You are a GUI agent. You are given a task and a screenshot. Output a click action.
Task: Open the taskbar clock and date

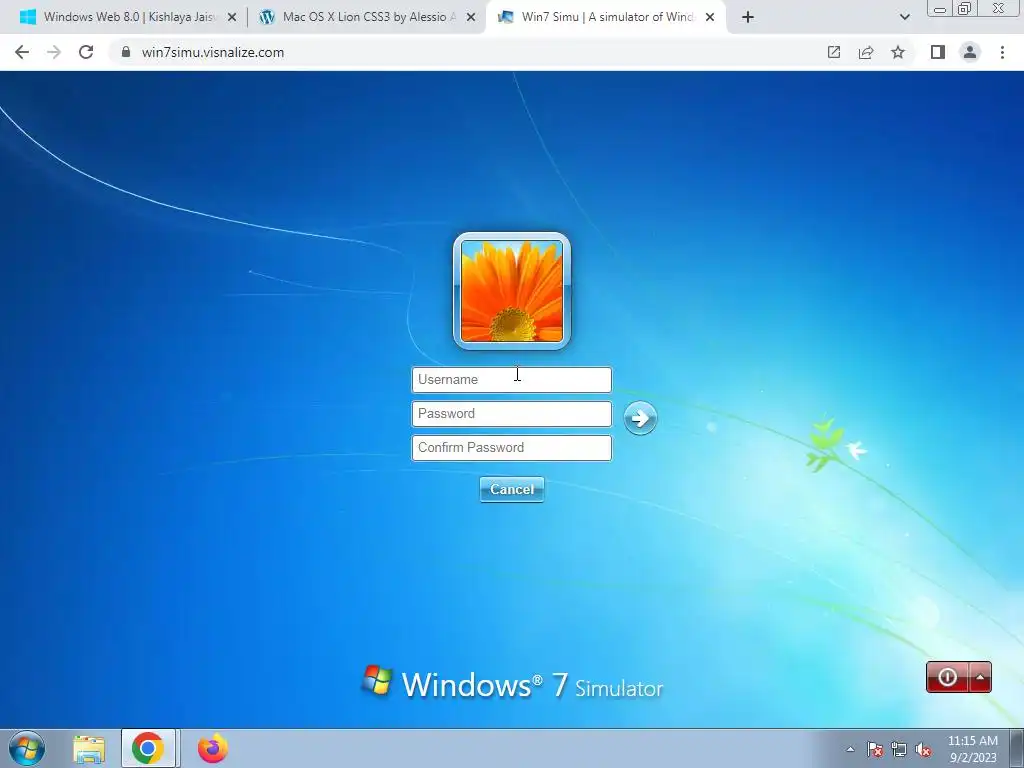coord(973,749)
